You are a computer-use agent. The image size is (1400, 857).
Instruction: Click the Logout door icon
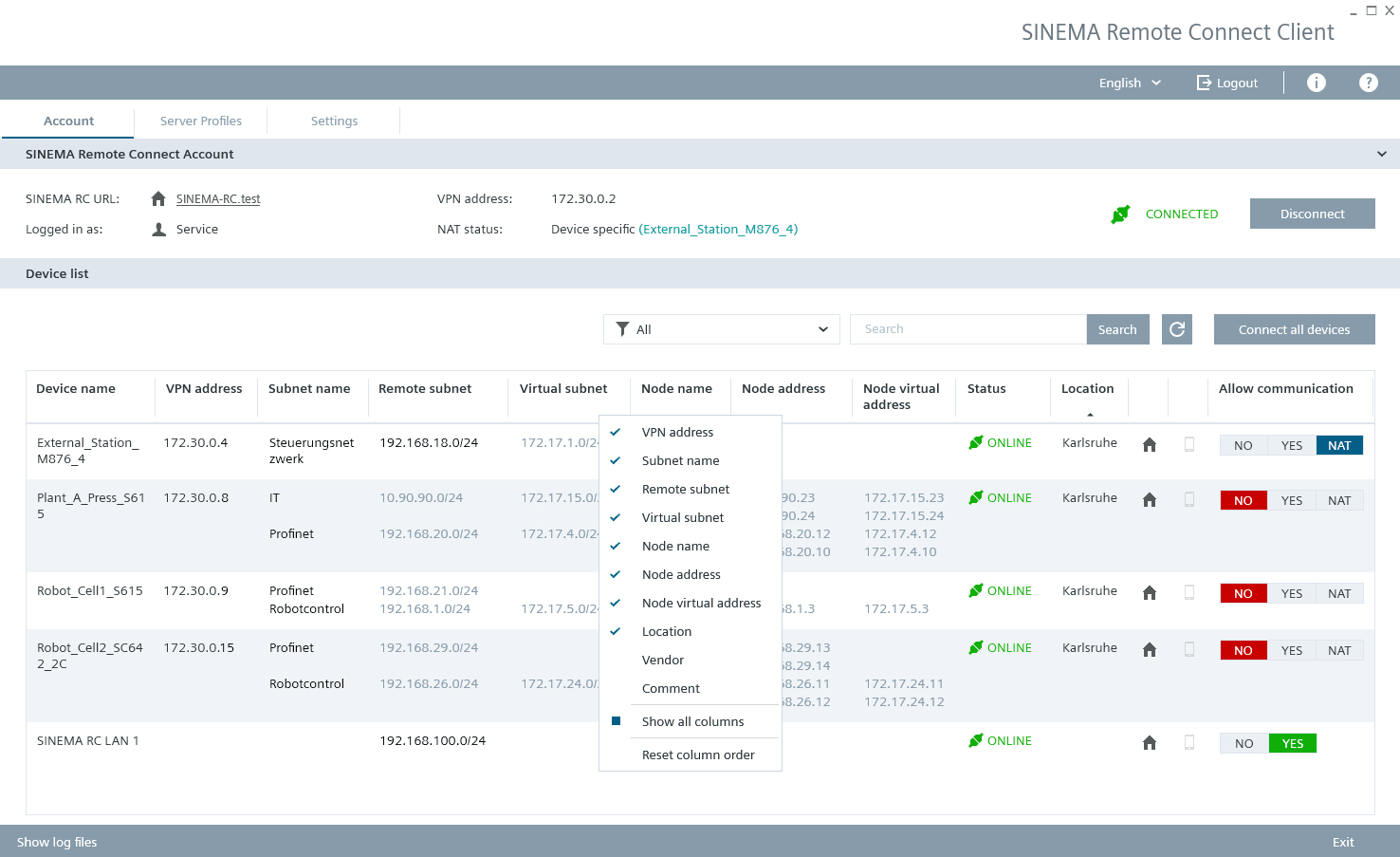pos(1203,82)
